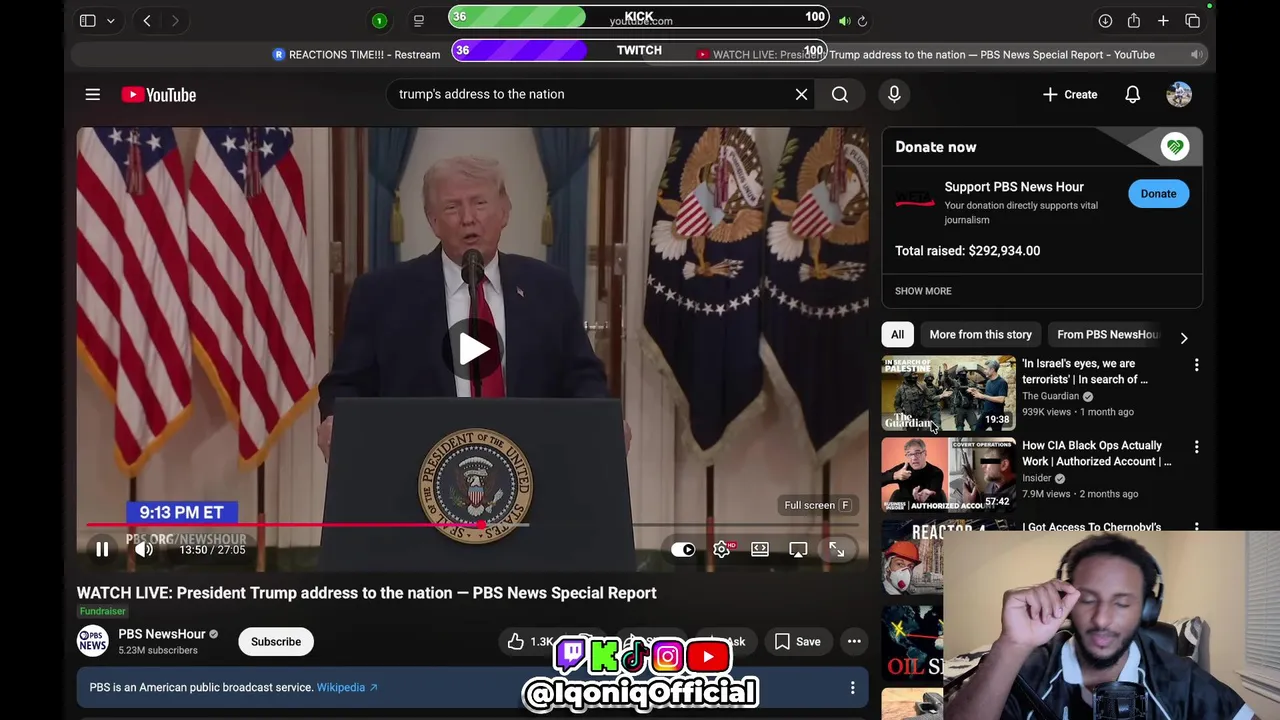
Task: Enter full screen mode
Action: (x=837, y=549)
